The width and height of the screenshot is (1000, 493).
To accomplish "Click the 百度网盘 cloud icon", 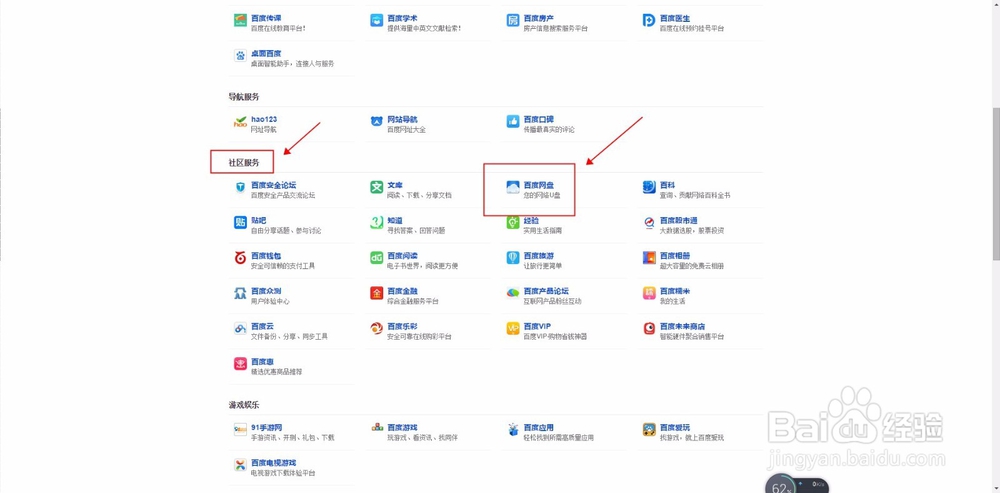I will point(513,188).
